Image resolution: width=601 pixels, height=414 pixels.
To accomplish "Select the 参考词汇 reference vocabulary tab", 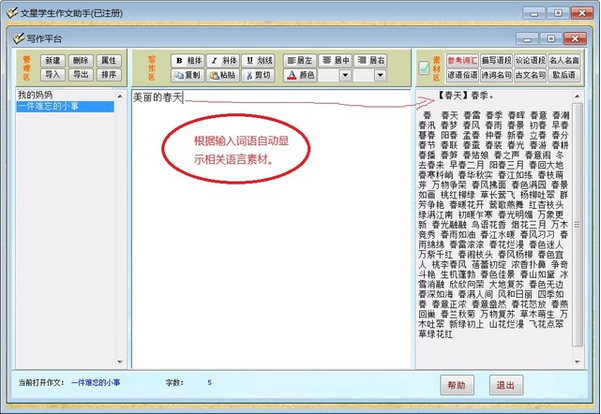I will (462, 60).
